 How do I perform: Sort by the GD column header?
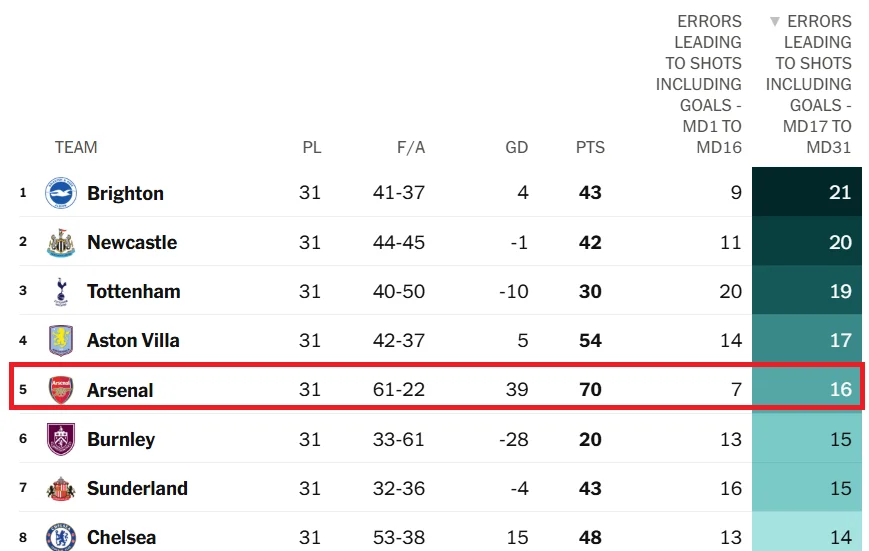(516, 148)
